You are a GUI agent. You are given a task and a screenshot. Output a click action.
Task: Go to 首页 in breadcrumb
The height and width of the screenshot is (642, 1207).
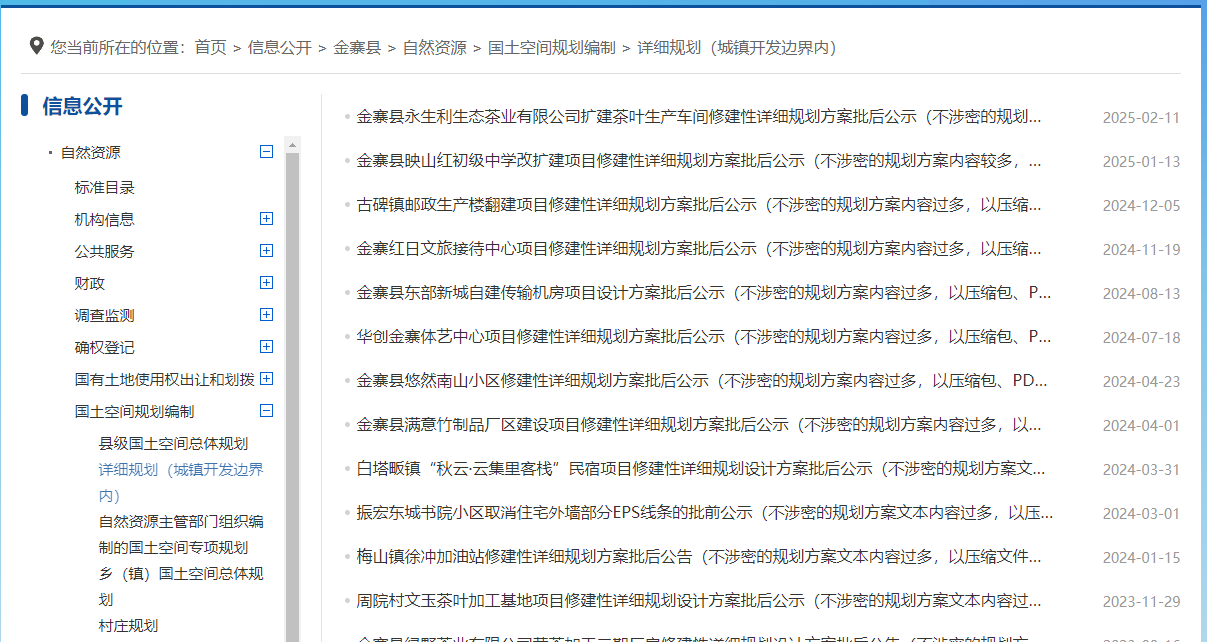[210, 47]
